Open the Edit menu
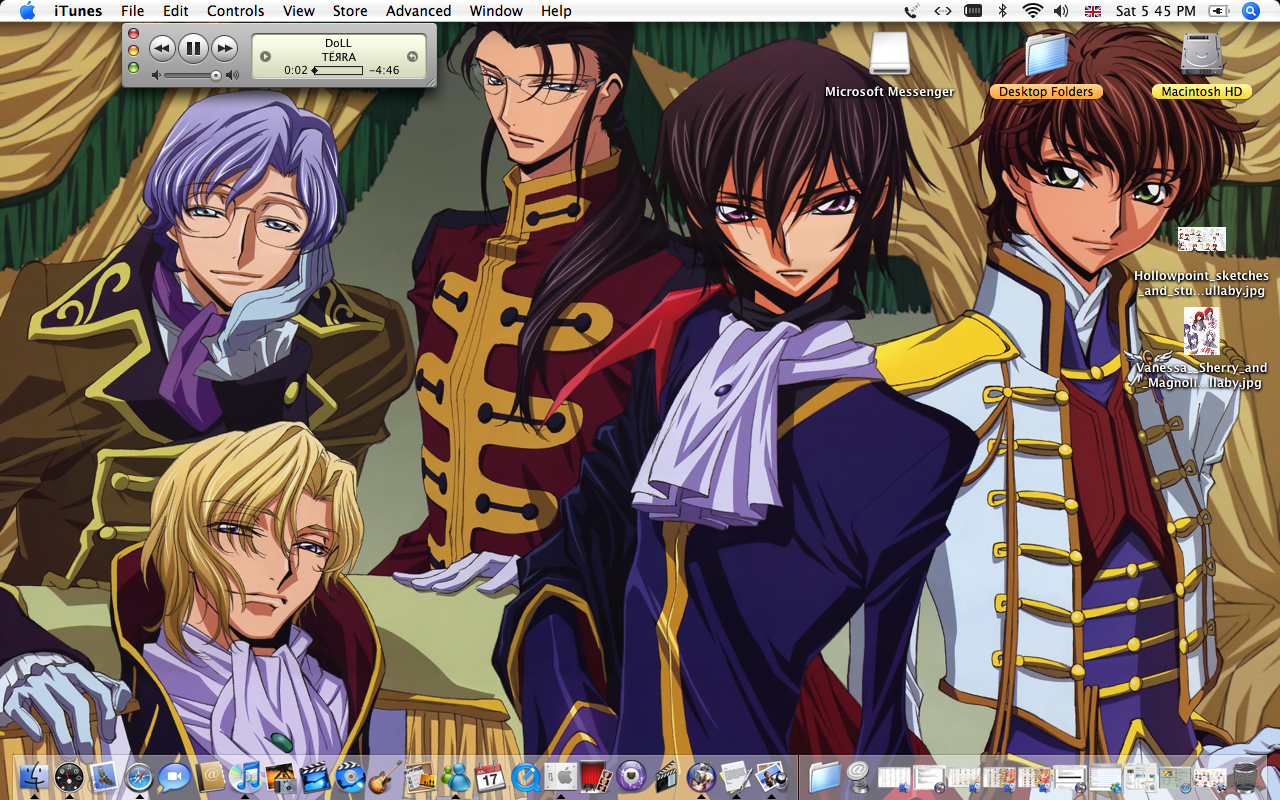Viewport: 1280px width, 800px height. click(x=176, y=11)
